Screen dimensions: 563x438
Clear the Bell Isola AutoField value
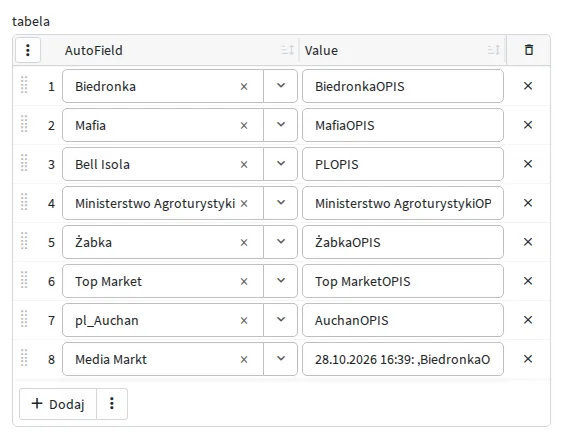click(x=244, y=164)
